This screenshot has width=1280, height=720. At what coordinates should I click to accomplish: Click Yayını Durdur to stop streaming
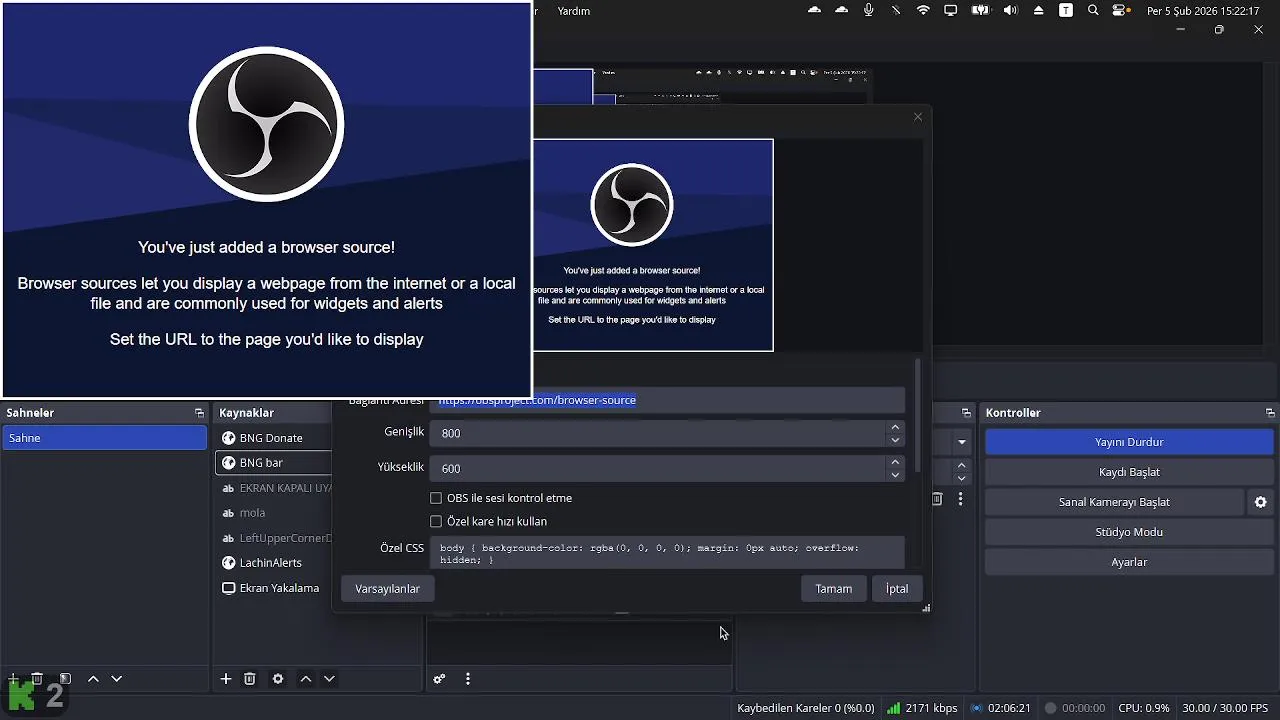coord(1129,442)
